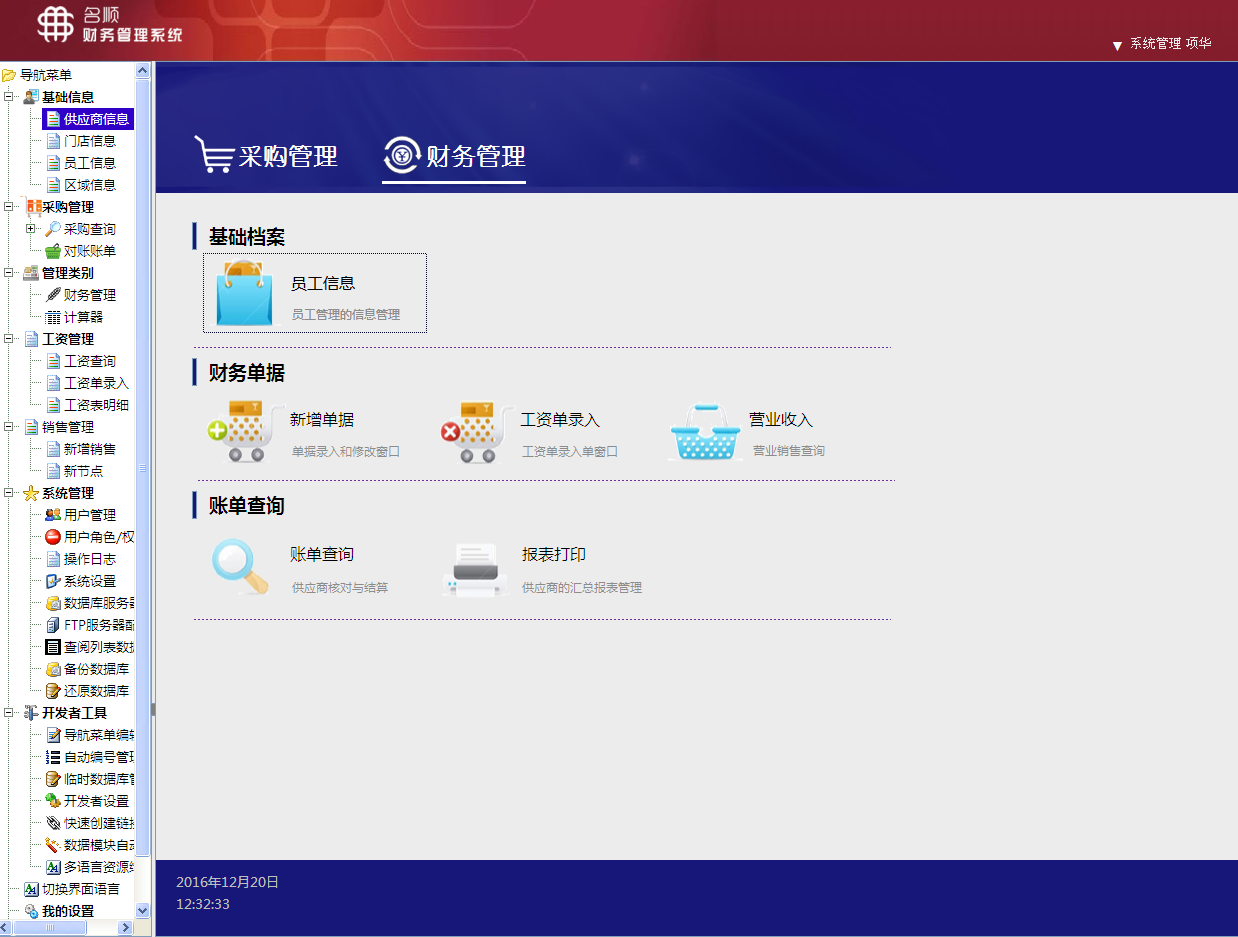The width and height of the screenshot is (1238, 937).
Task: Open the 营业收入 blue basket icon
Action: (708, 432)
